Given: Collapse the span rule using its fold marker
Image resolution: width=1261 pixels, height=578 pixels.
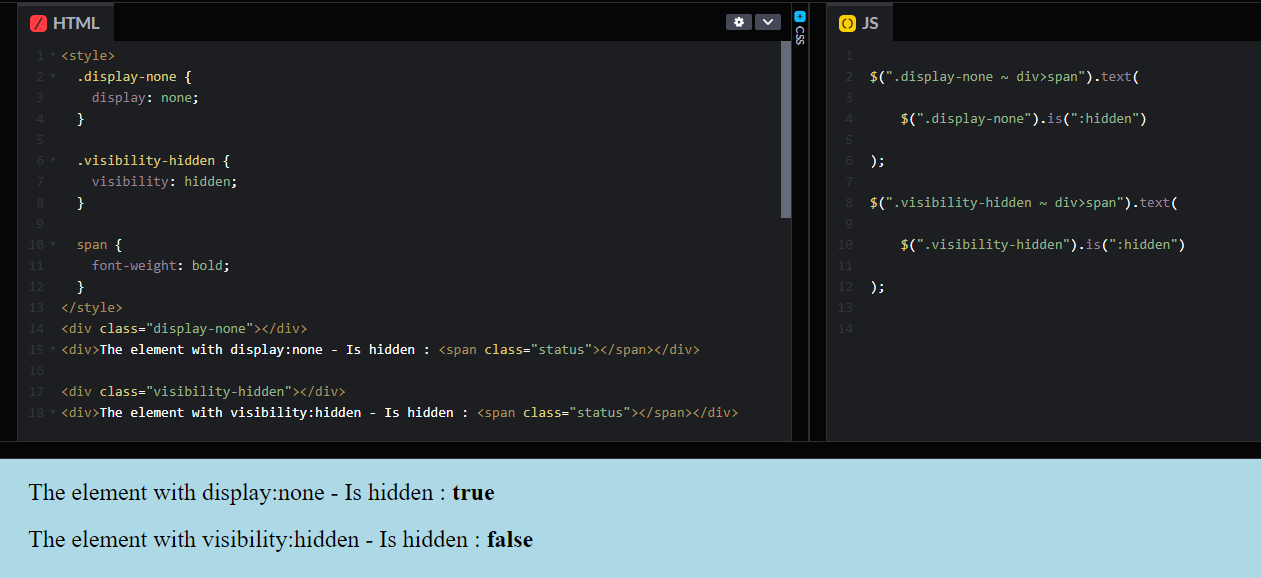Looking at the screenshot, I should pos(52,244).
